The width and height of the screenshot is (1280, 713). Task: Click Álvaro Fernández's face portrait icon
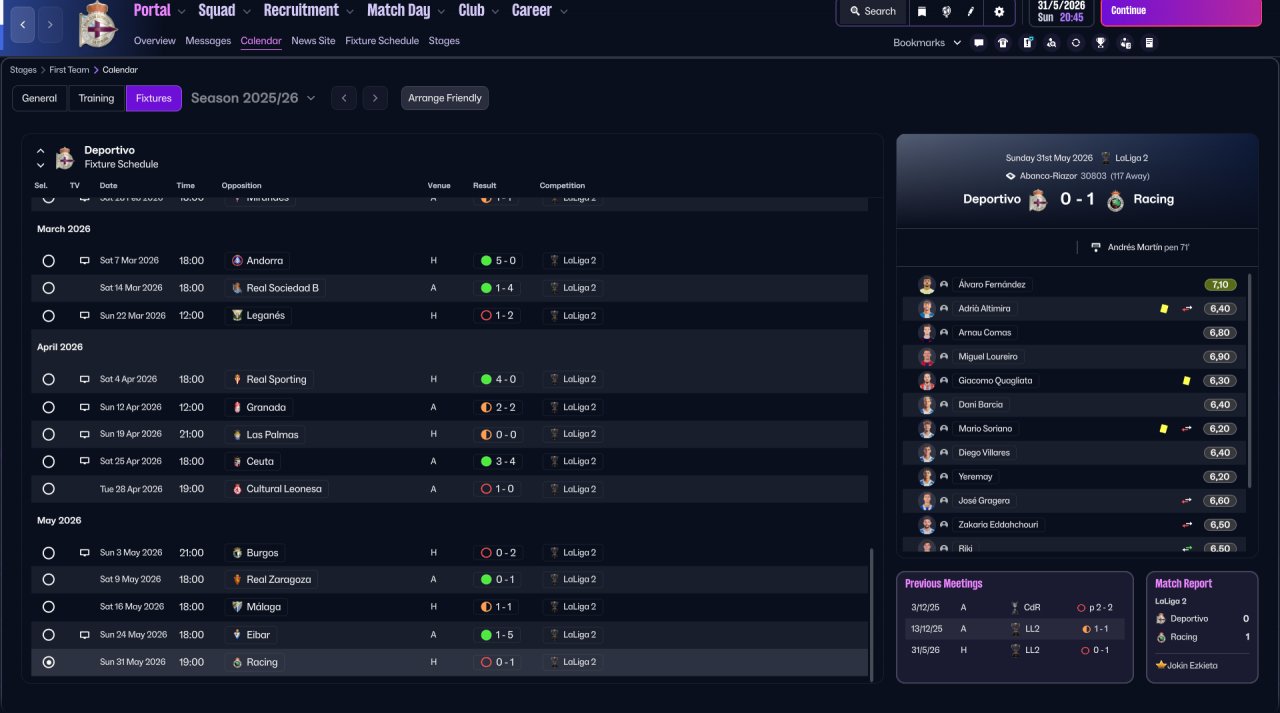click(x=927, y=285)
